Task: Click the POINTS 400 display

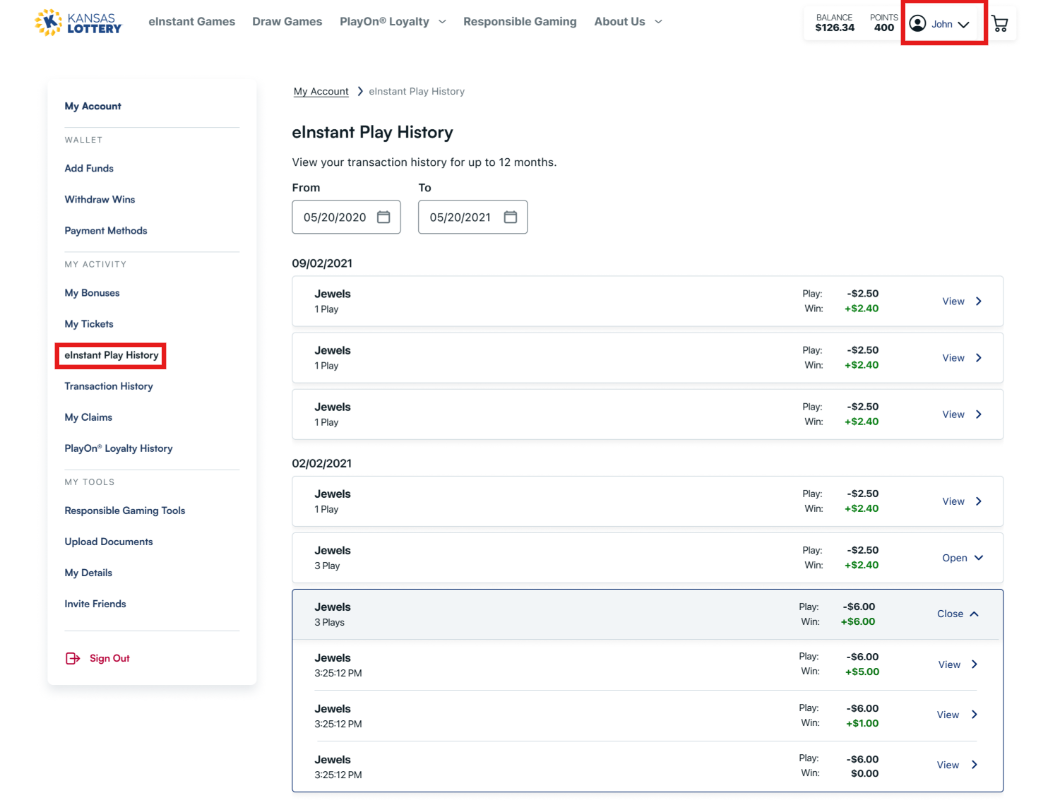Action: tap(883, 23)
